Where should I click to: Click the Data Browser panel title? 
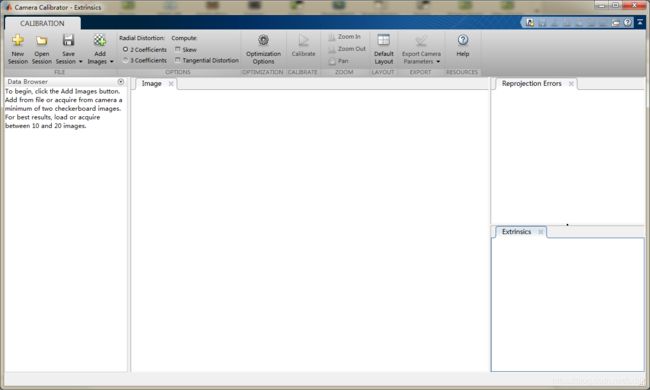[27, 82]
